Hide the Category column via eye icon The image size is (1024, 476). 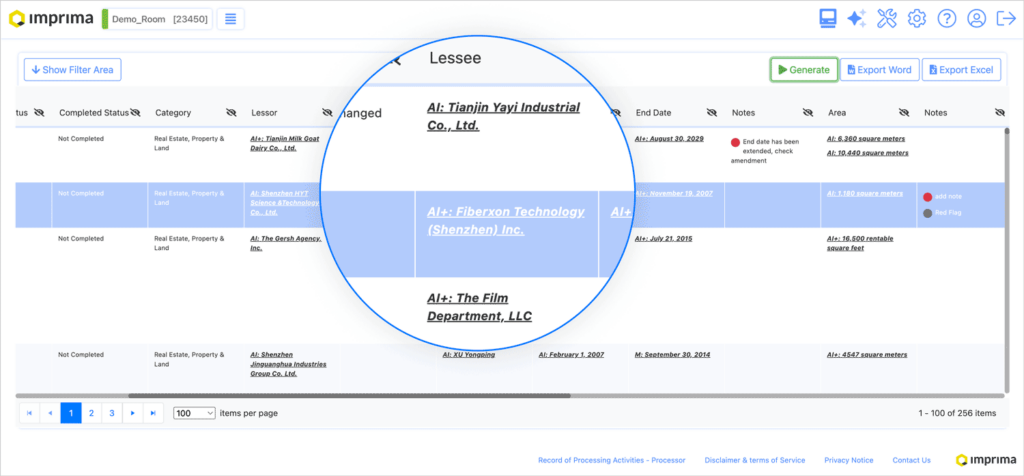[x=229, y=113]
